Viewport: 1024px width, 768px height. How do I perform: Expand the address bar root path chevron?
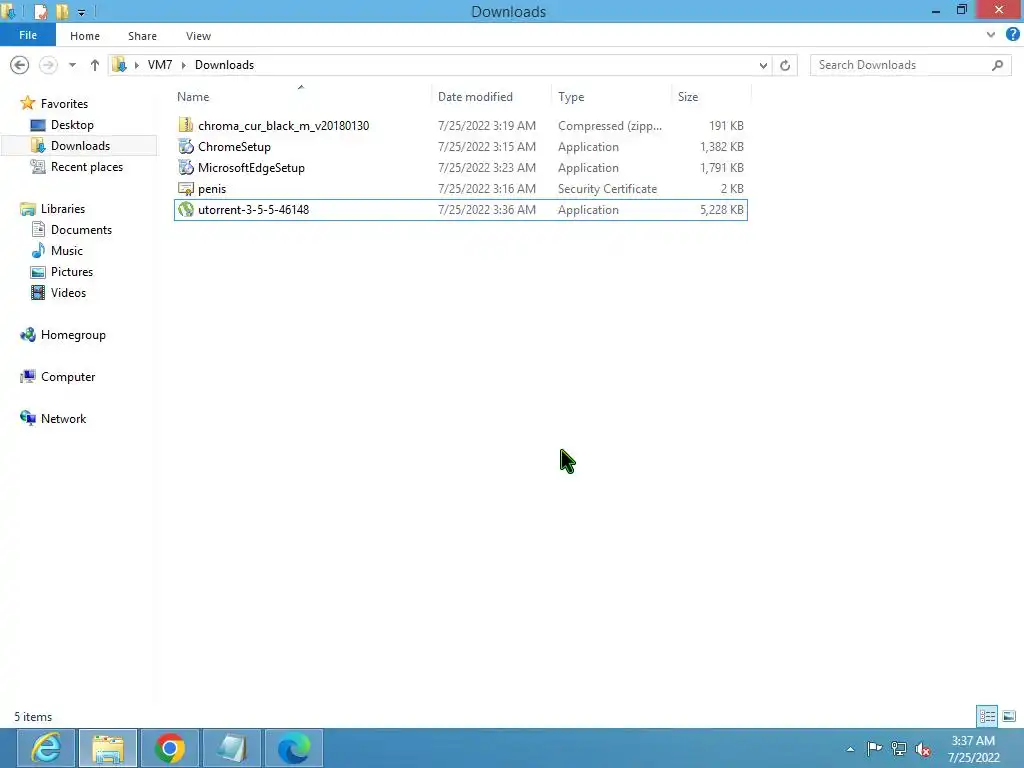pyautogui.click(x=136, y=65)
